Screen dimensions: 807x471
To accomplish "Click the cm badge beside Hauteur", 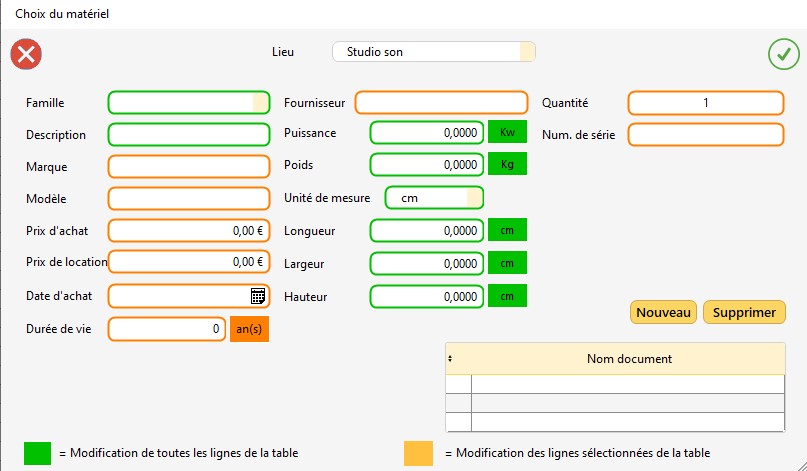I will point(507,297).
